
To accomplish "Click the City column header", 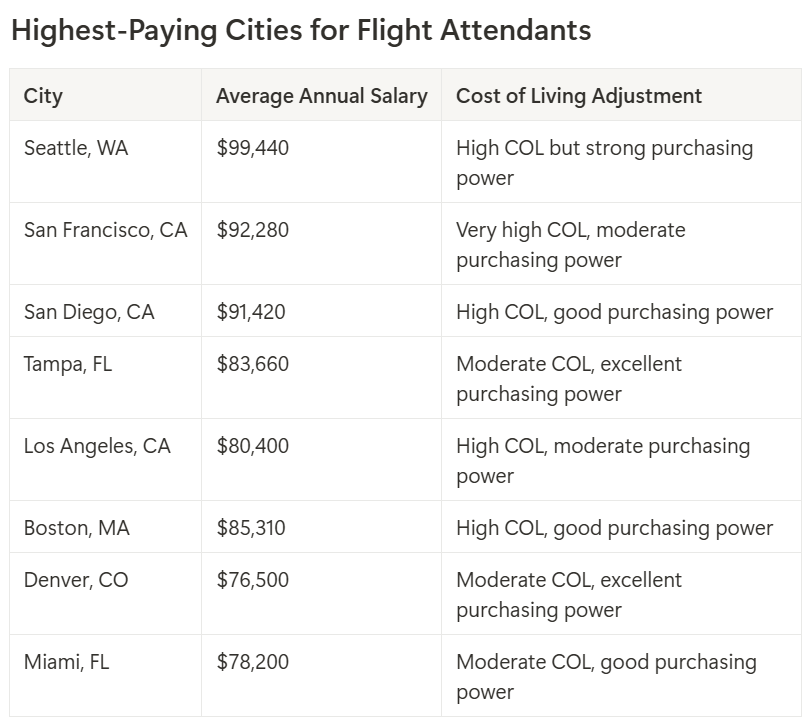I will click(x=43, y=96).
